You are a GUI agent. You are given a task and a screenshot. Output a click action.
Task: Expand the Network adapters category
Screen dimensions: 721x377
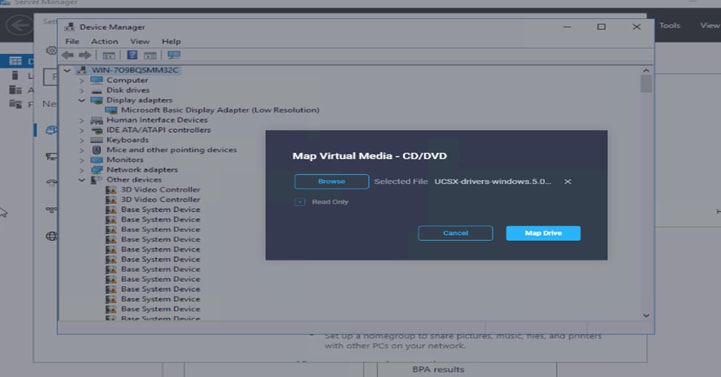coord(82,170)
